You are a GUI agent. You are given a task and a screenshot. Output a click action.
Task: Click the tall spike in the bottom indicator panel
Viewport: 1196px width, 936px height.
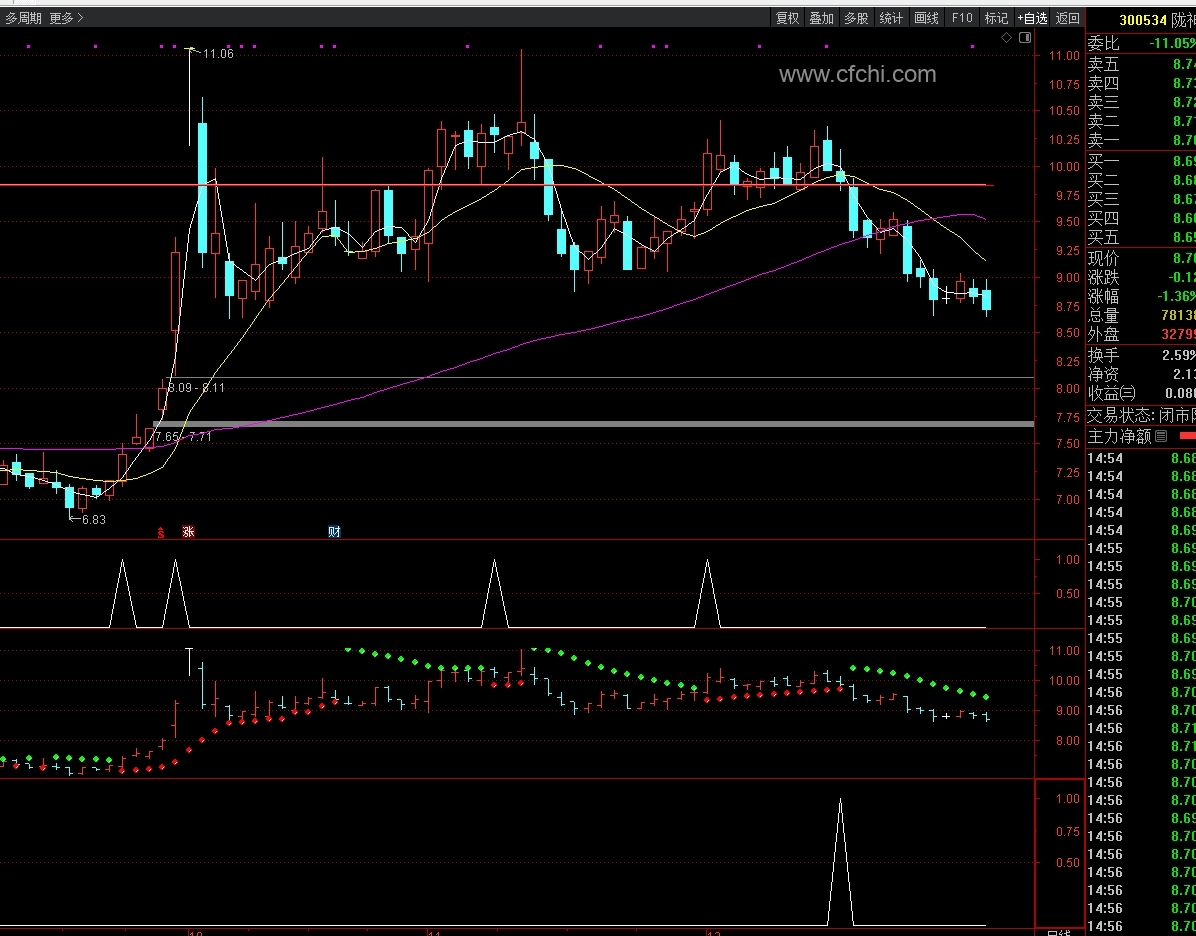coord(841,862)
